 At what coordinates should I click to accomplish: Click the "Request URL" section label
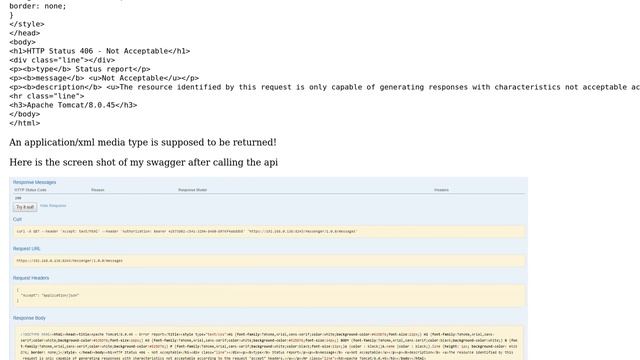pyautogui.click(x=27, y=249)
